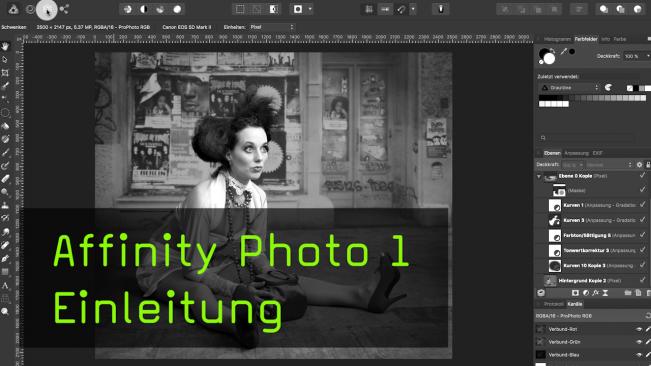This screenshot has height=366, width=651.
Task: Apply Auto Contrast half-circle icon
Action: click(144, 9)
